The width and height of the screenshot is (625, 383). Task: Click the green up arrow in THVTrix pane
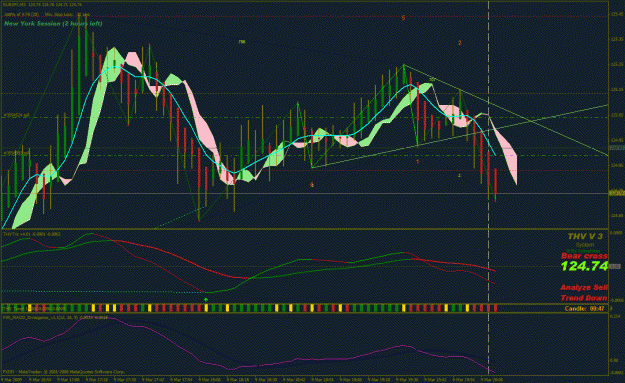point(206,299)
